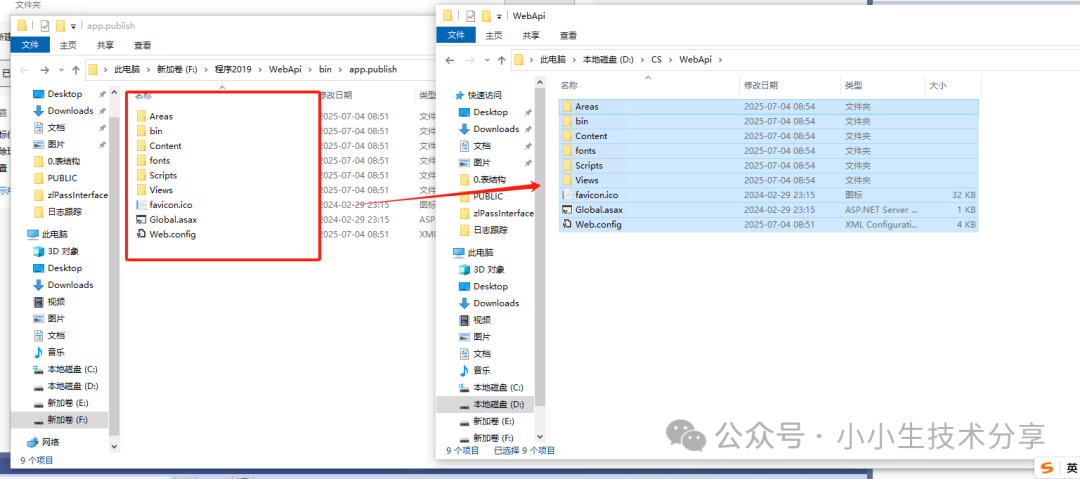Select 3D 对象 in WebApi navigation pane
This screenshot has height=479, width=1080.
point(481,269)
